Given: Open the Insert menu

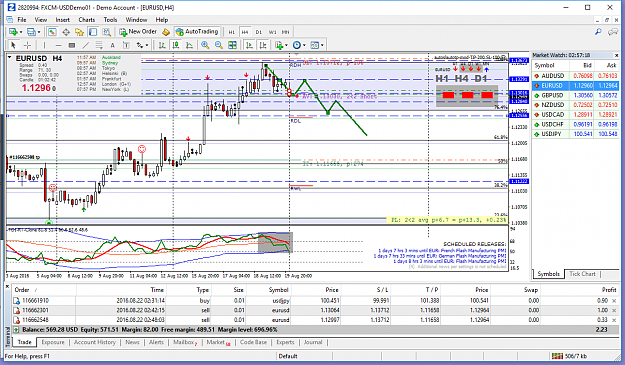Looking at the screenshot, I should (63, 20).
